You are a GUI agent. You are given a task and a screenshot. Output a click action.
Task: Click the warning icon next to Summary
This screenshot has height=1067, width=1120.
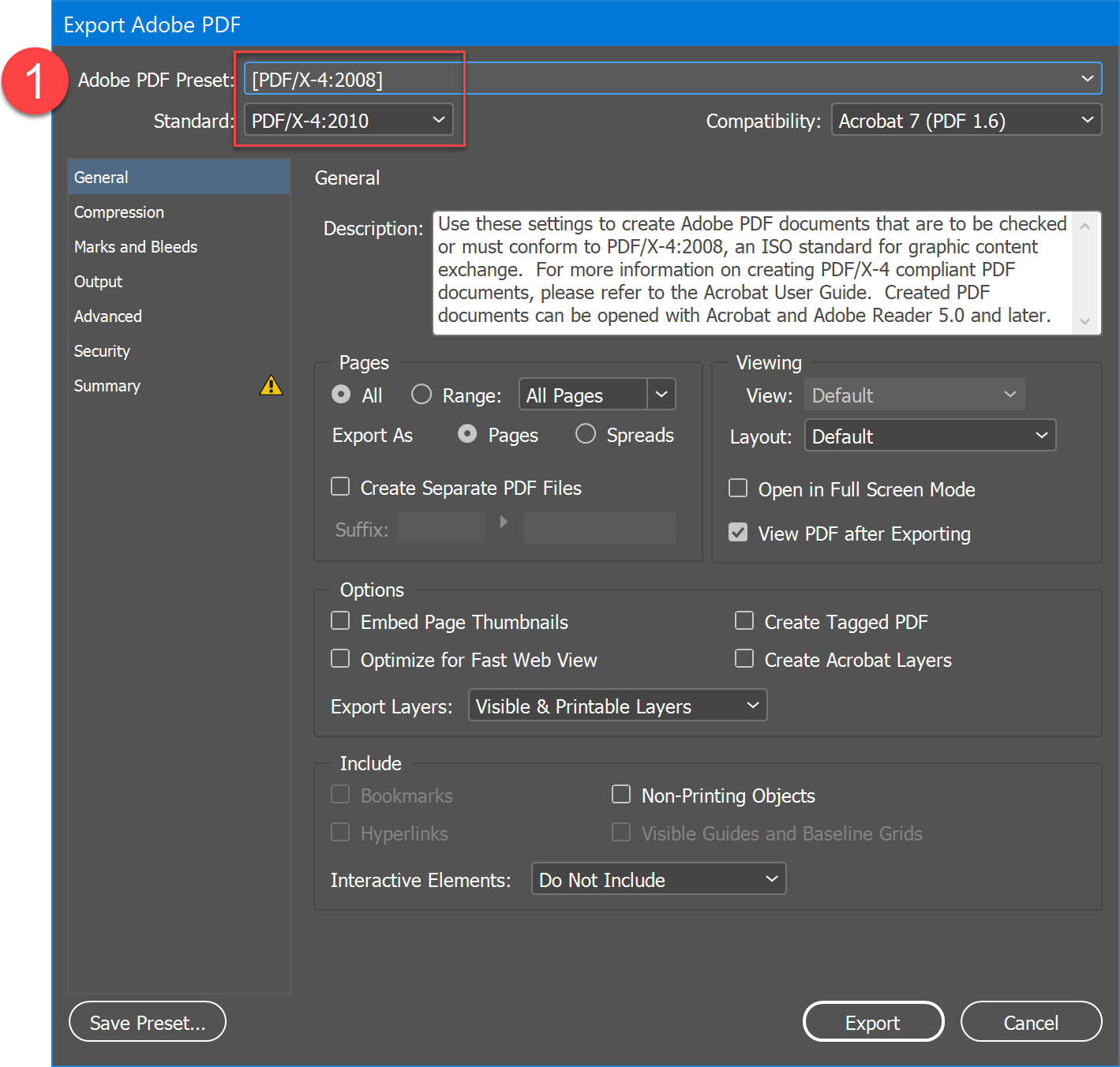click(x=271, y=385)
